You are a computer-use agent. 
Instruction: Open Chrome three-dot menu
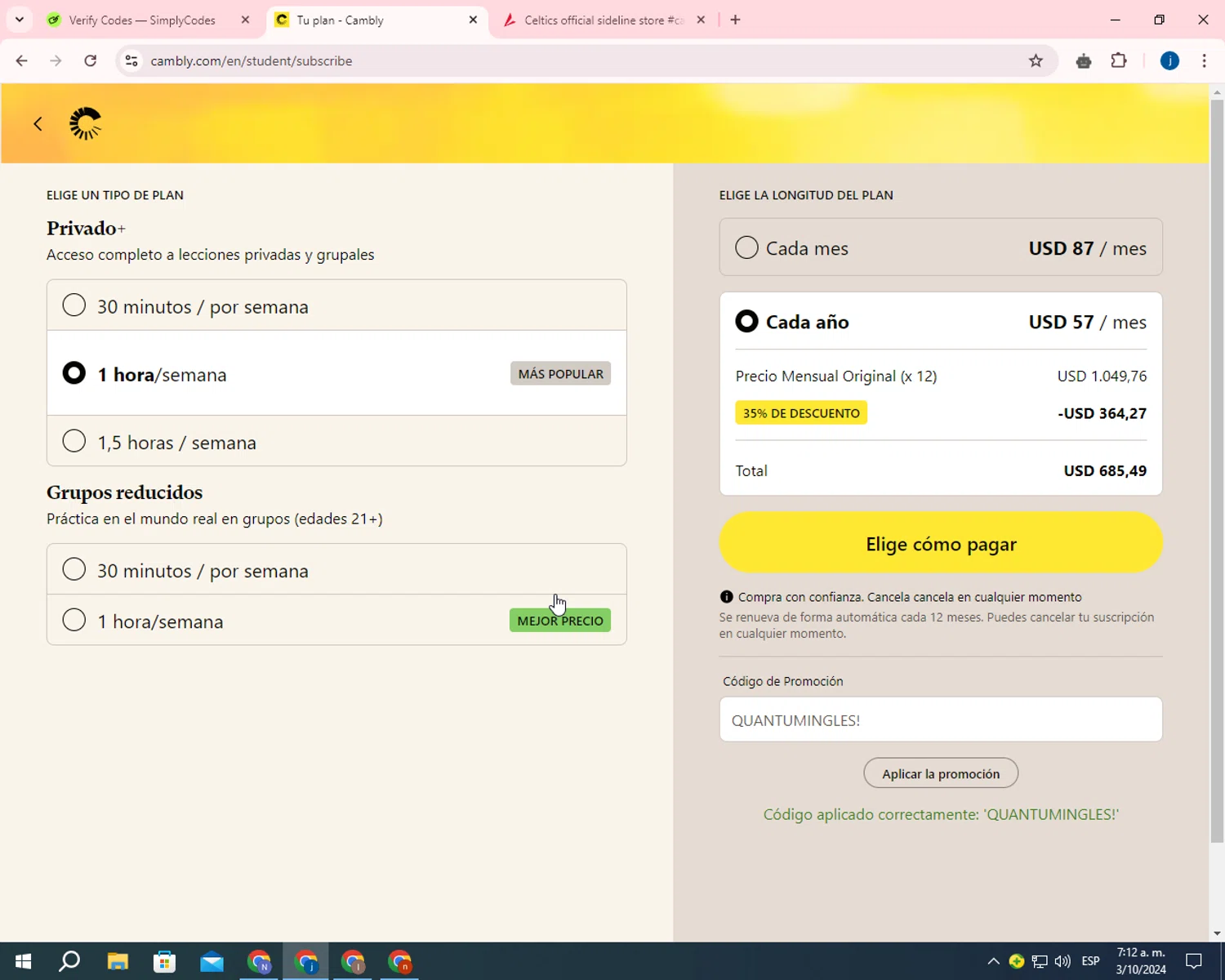pos(1205,60)
